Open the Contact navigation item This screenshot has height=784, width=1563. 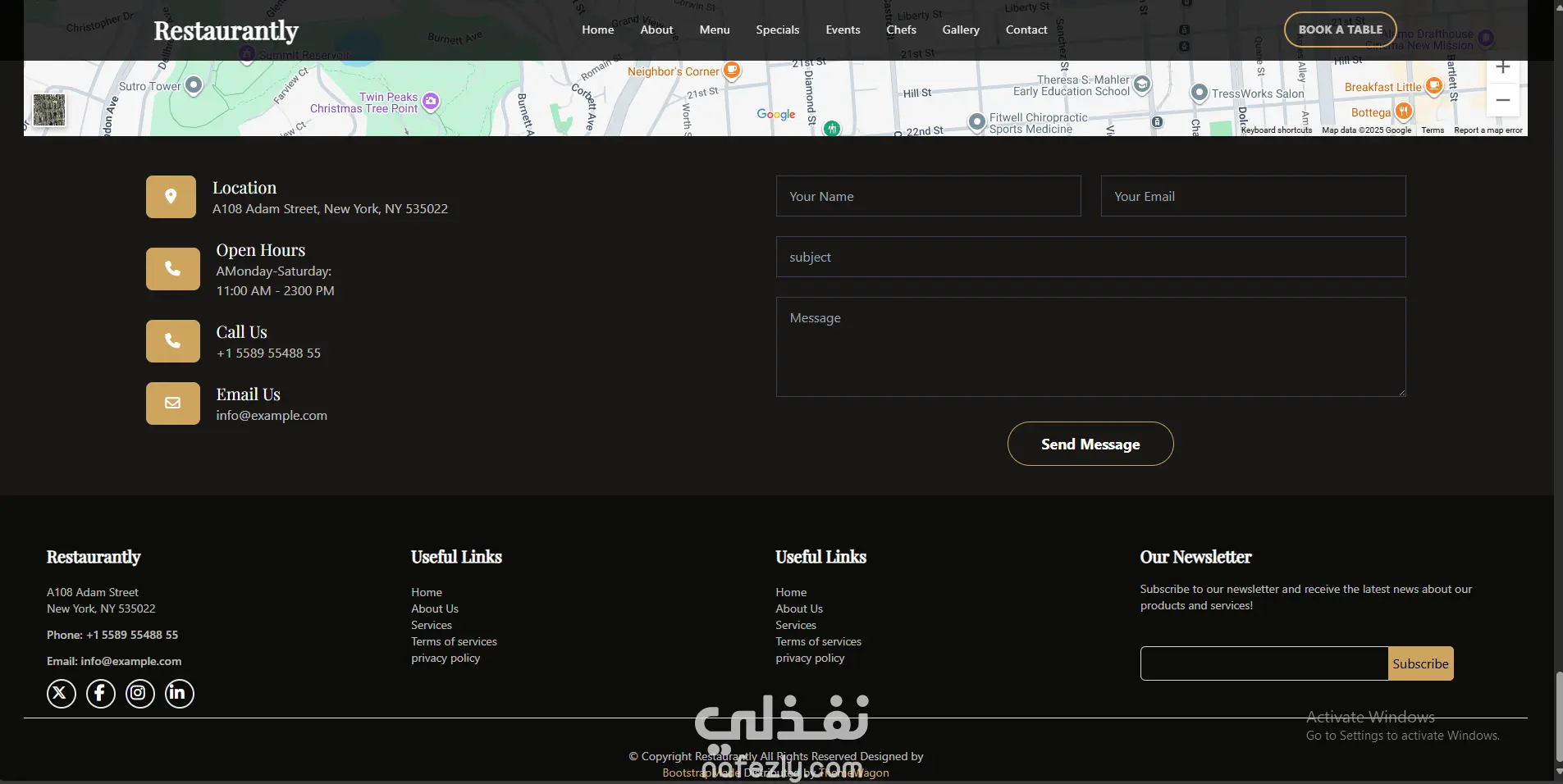1026,30
